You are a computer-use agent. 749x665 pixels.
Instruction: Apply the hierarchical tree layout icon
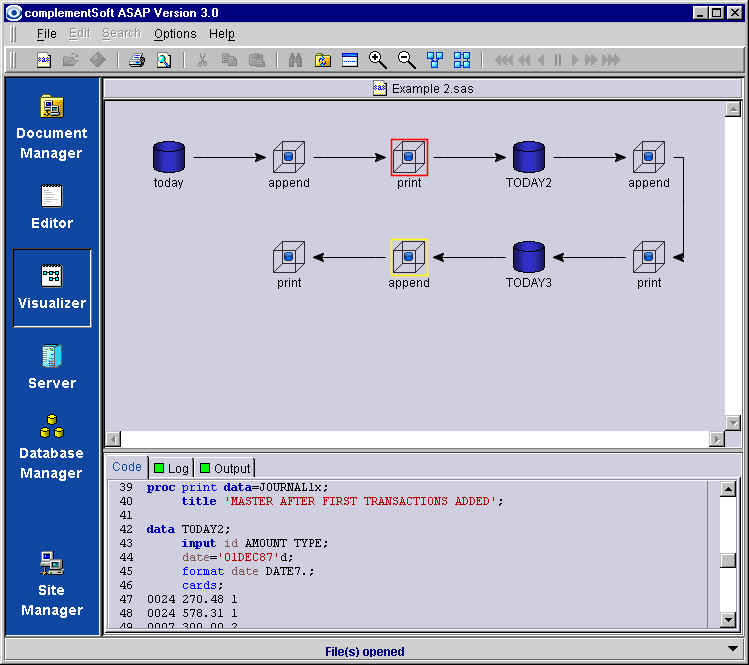click(435, 60)
